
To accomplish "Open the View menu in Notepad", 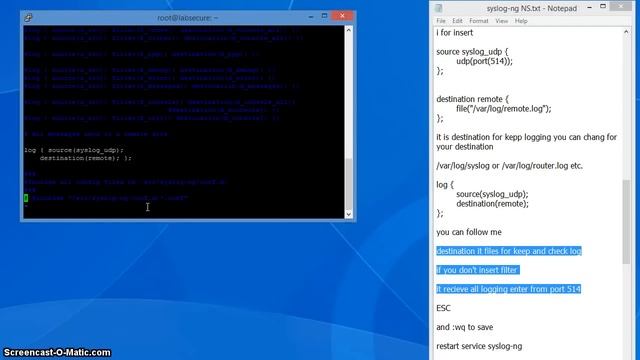I will (501, 21).
